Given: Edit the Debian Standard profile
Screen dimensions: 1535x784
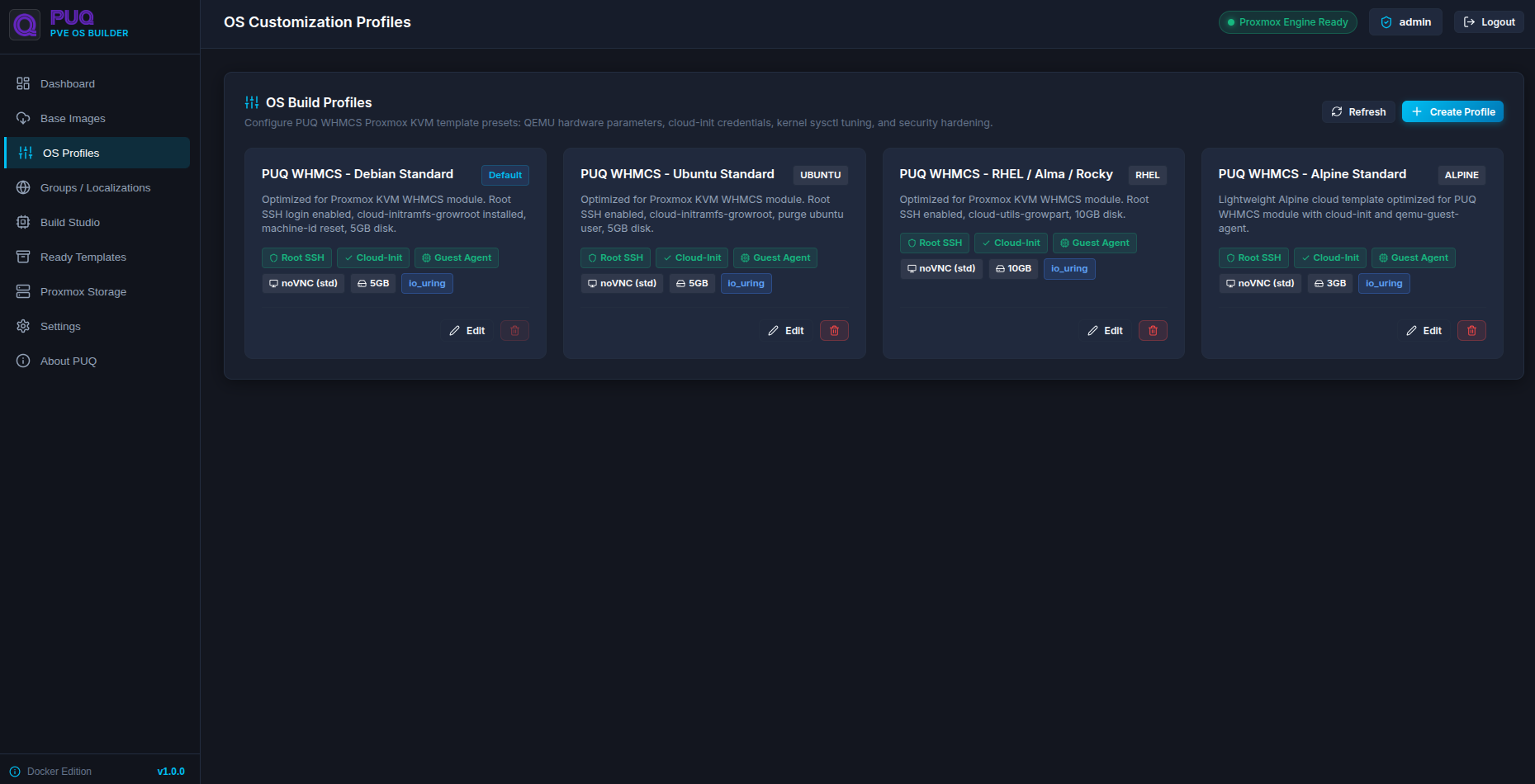Looking at the screenshot, I should tap(467, 331).
